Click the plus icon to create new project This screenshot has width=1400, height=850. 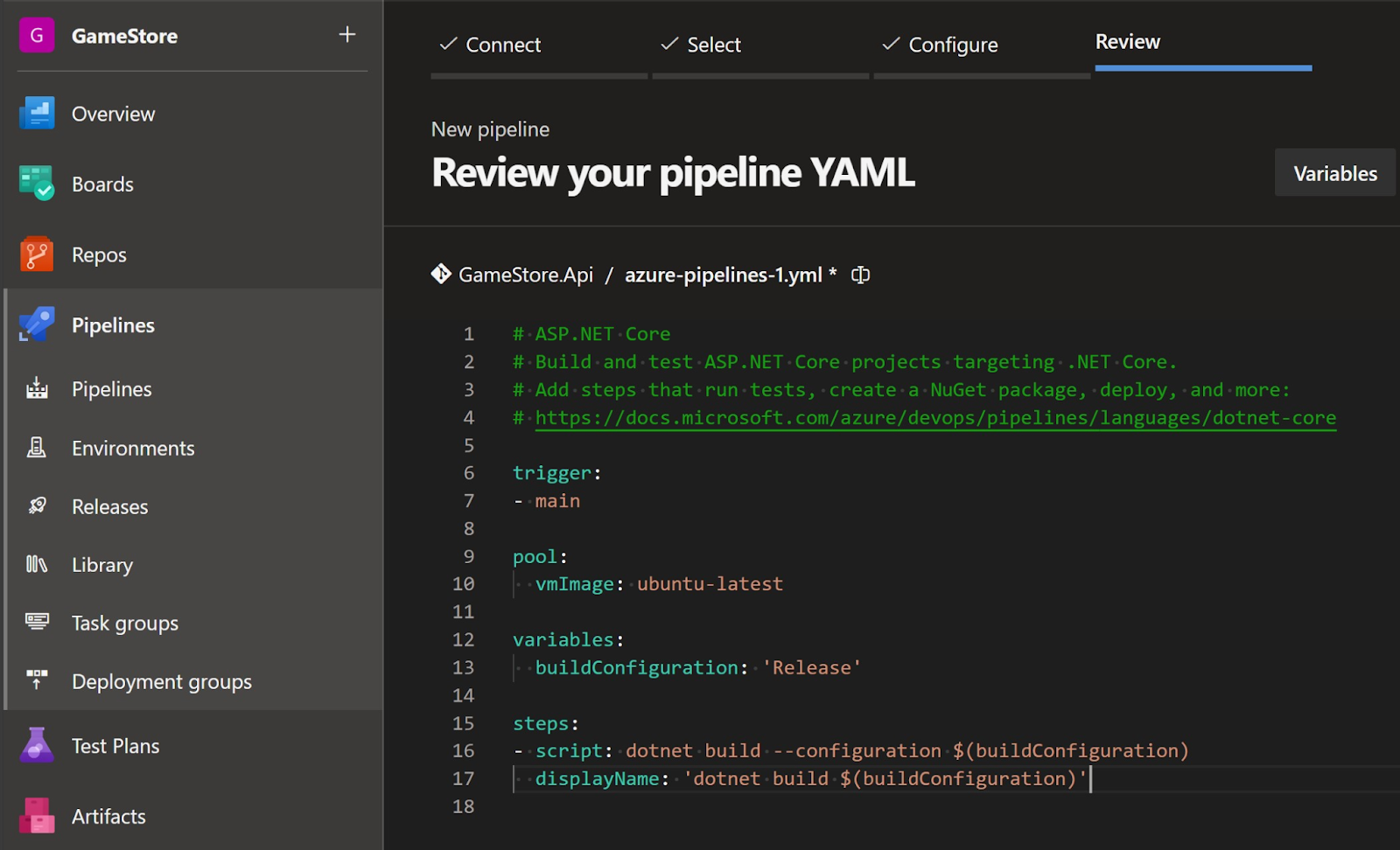[347, 34]
